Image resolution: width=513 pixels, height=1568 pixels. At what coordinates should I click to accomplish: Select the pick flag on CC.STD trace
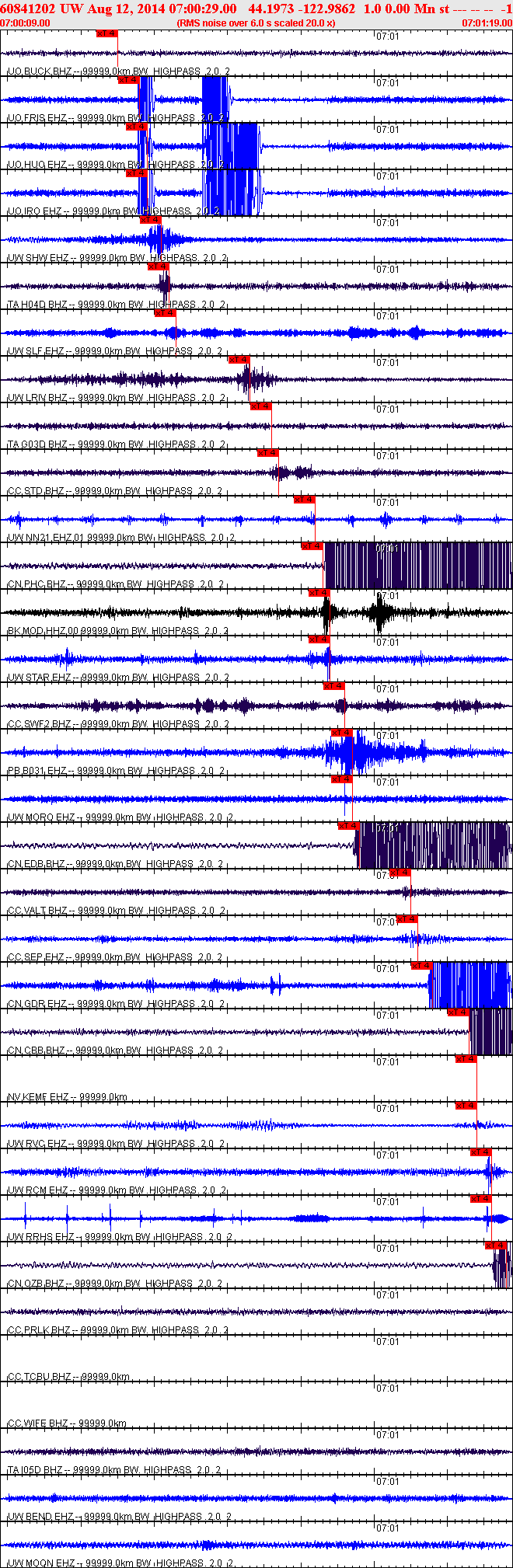point(268,453)
